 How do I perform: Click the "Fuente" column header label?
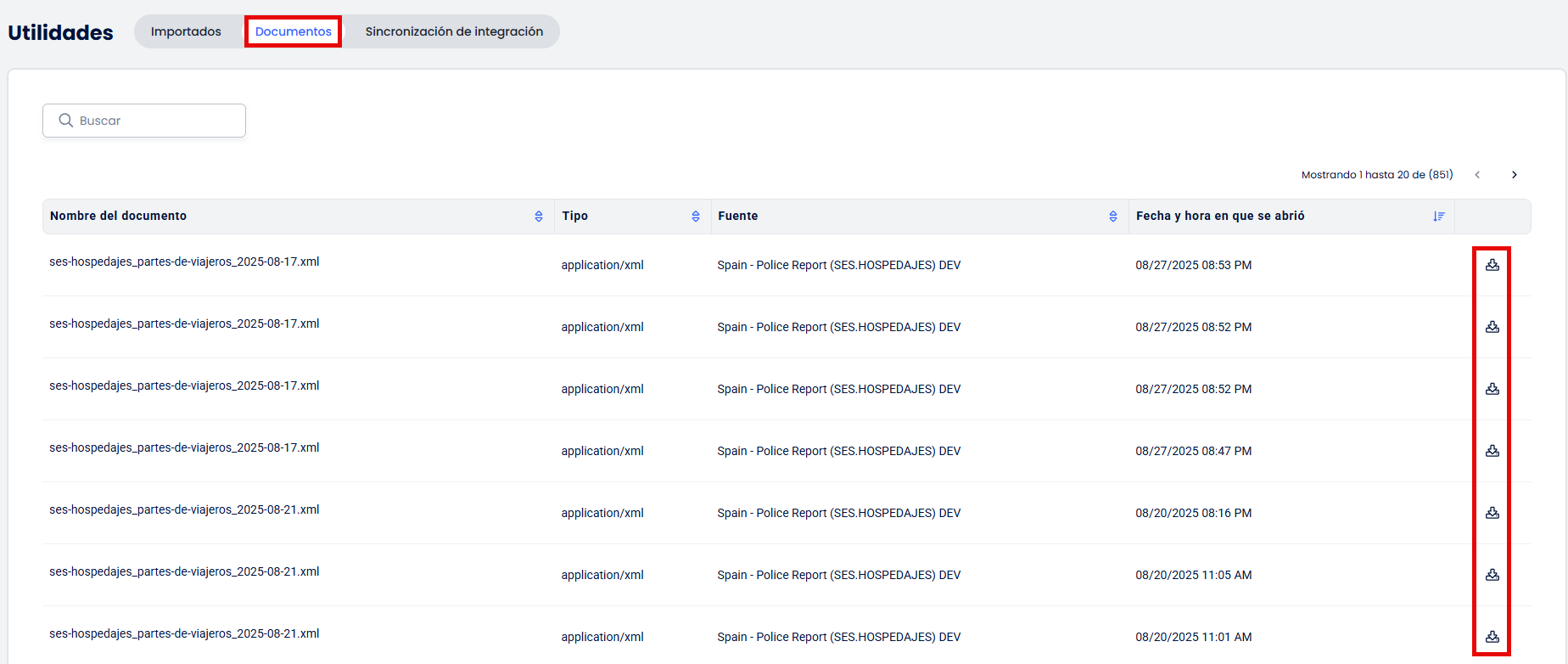tap(738, 216)
